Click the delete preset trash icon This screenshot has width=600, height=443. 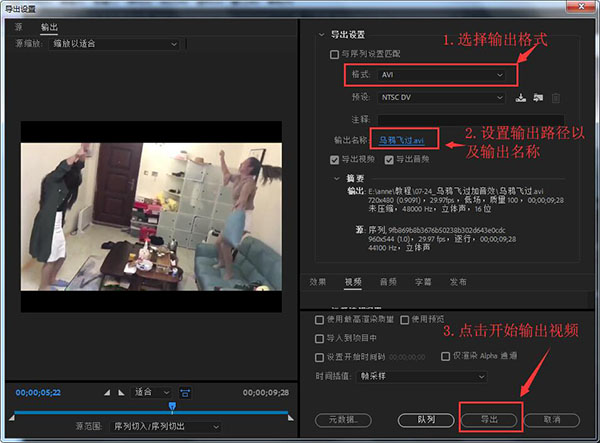click(556, 98)
